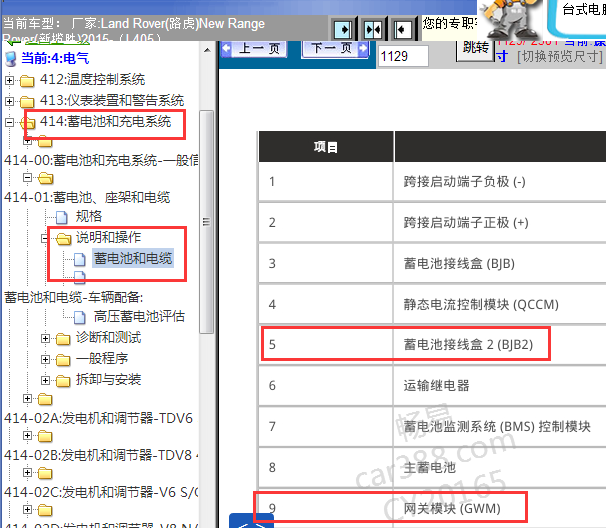Expand the 拆卸与安装 folder
Image resolution: width=606 pixels, height=528 pixels.
[x=45, y=380]
